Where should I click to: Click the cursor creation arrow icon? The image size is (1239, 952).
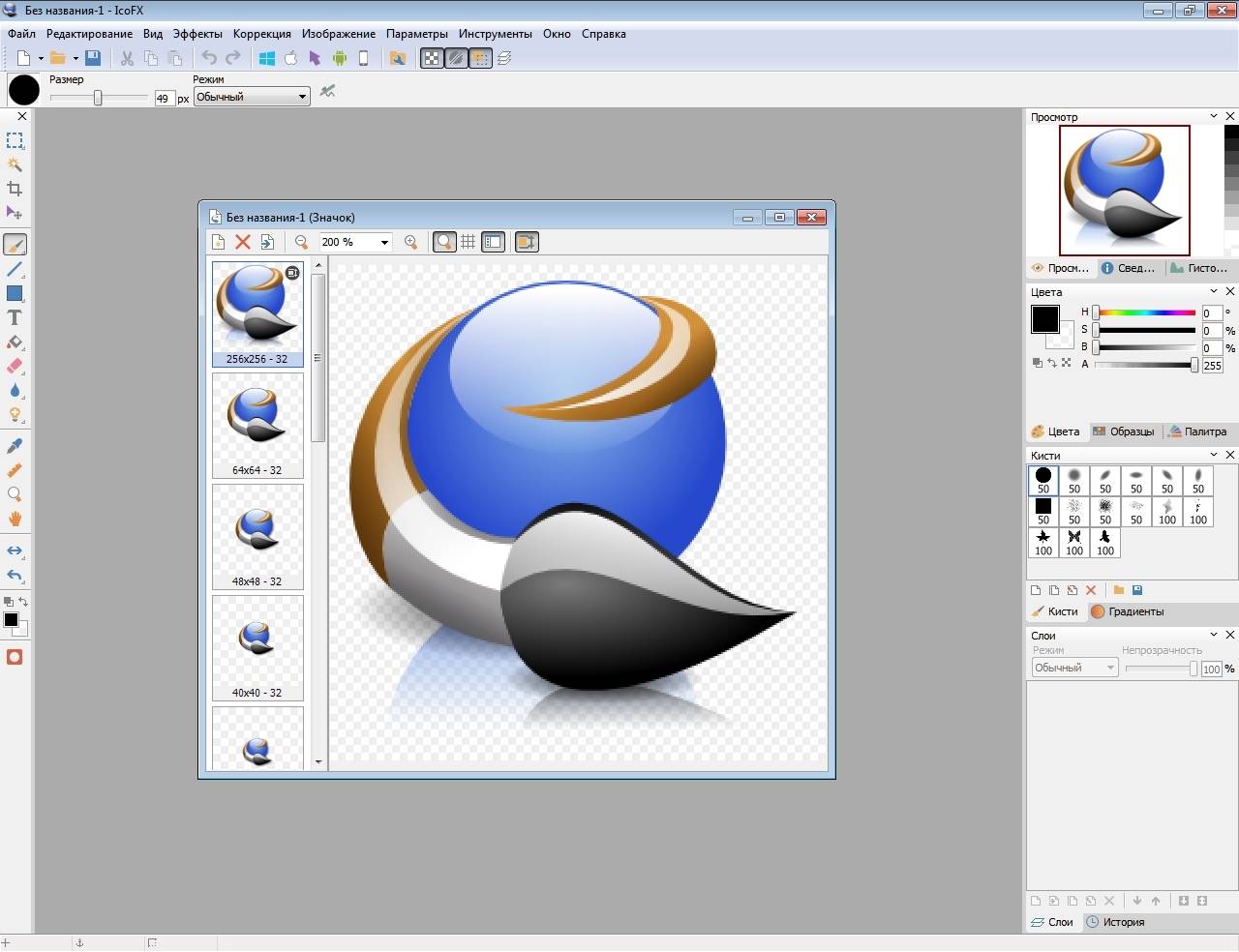coord(315,58)
